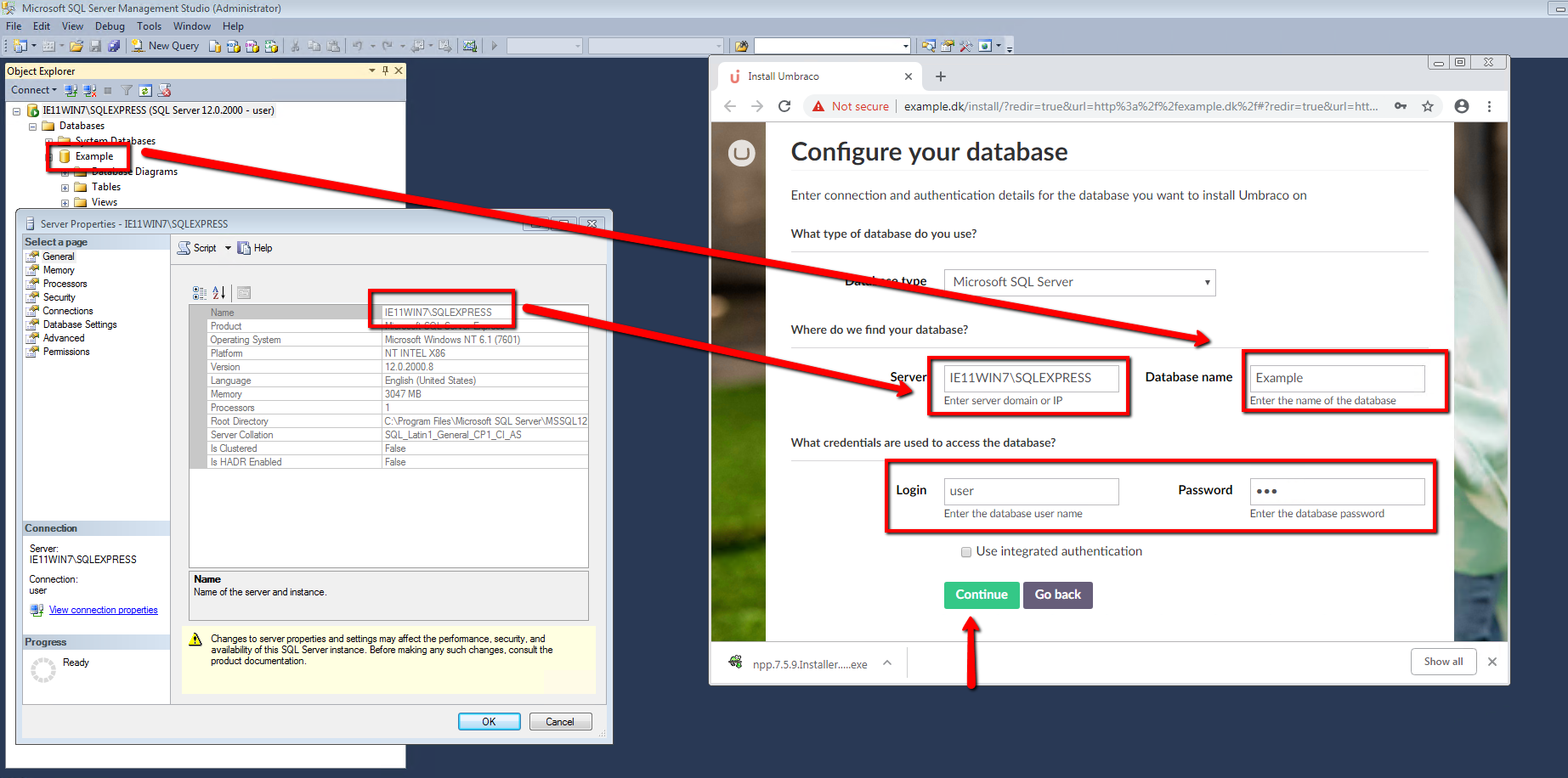
Task: Click the saved password key icon
Action: (1401, 106)
